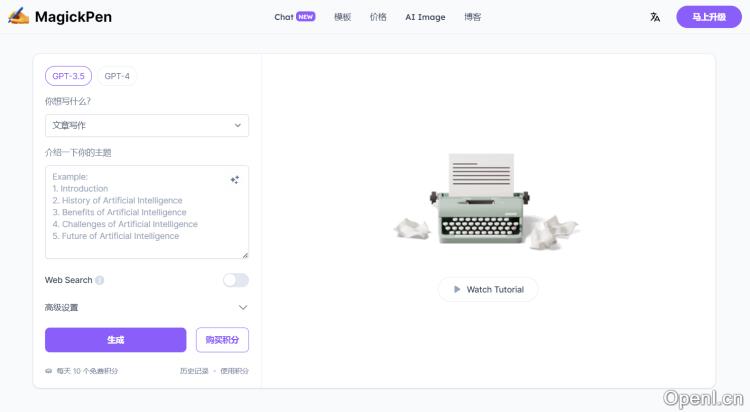Click the dropdown arrow in 文章写作 box
The width and height of the screenshot is (750, 412).
(238, 125)
